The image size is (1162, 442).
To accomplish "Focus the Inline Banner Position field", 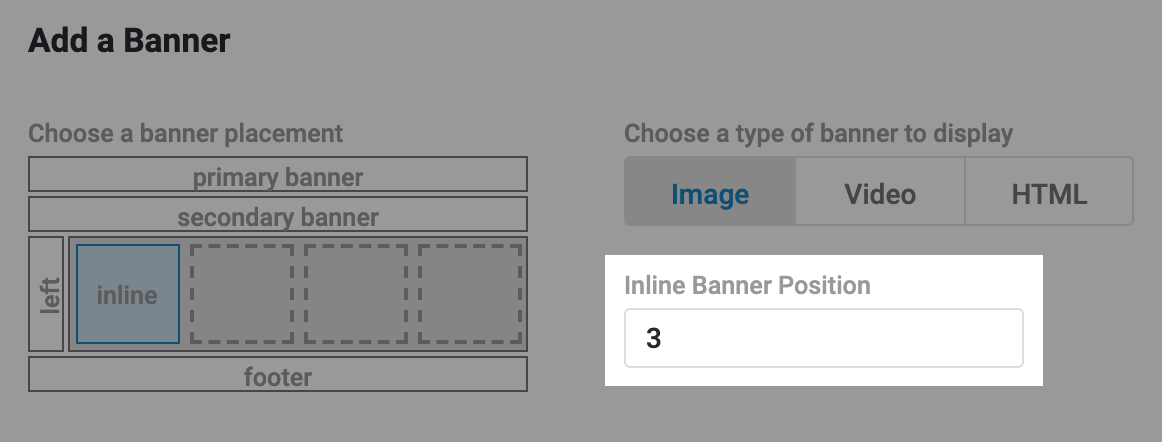I will click(824, 338).
